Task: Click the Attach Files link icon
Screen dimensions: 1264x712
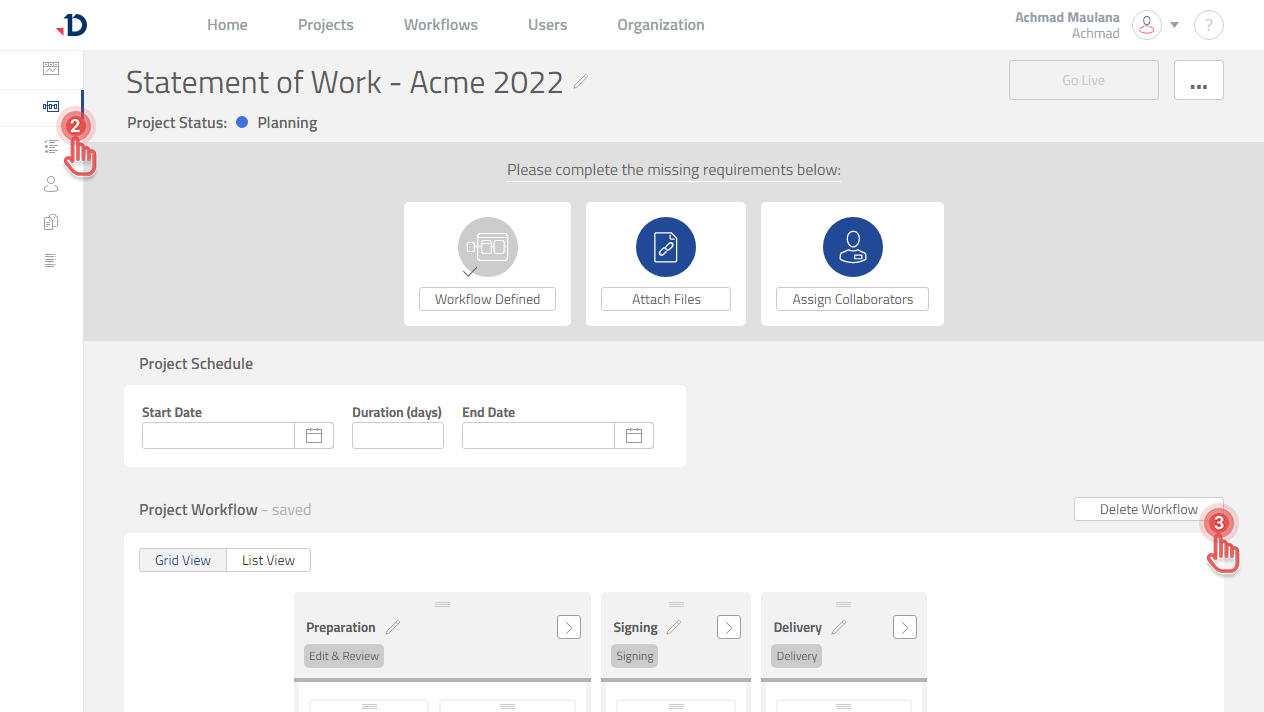Action: tap(665, 247)
